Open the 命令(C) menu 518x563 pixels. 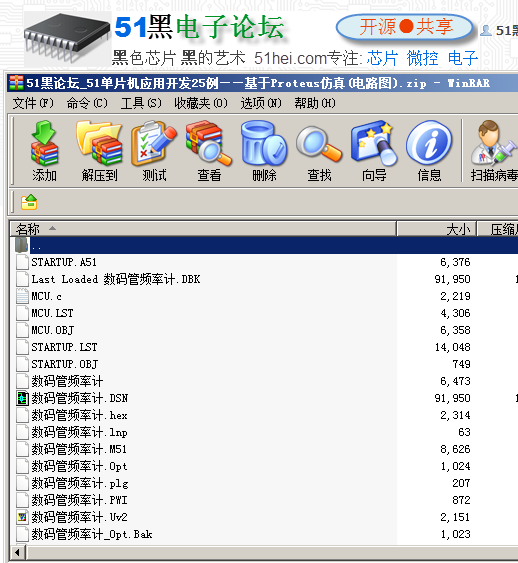tap(87, 103)
